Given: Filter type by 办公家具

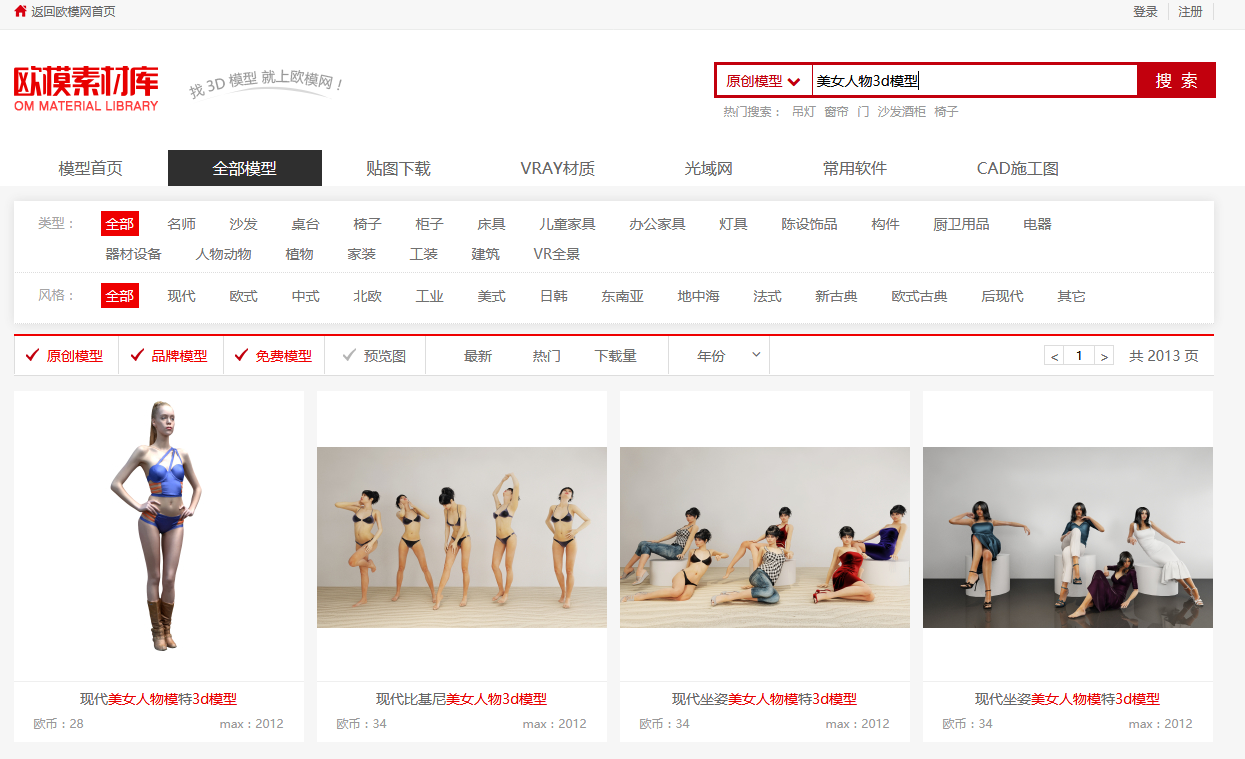Looking at the screenshot, I should (658, 224).
